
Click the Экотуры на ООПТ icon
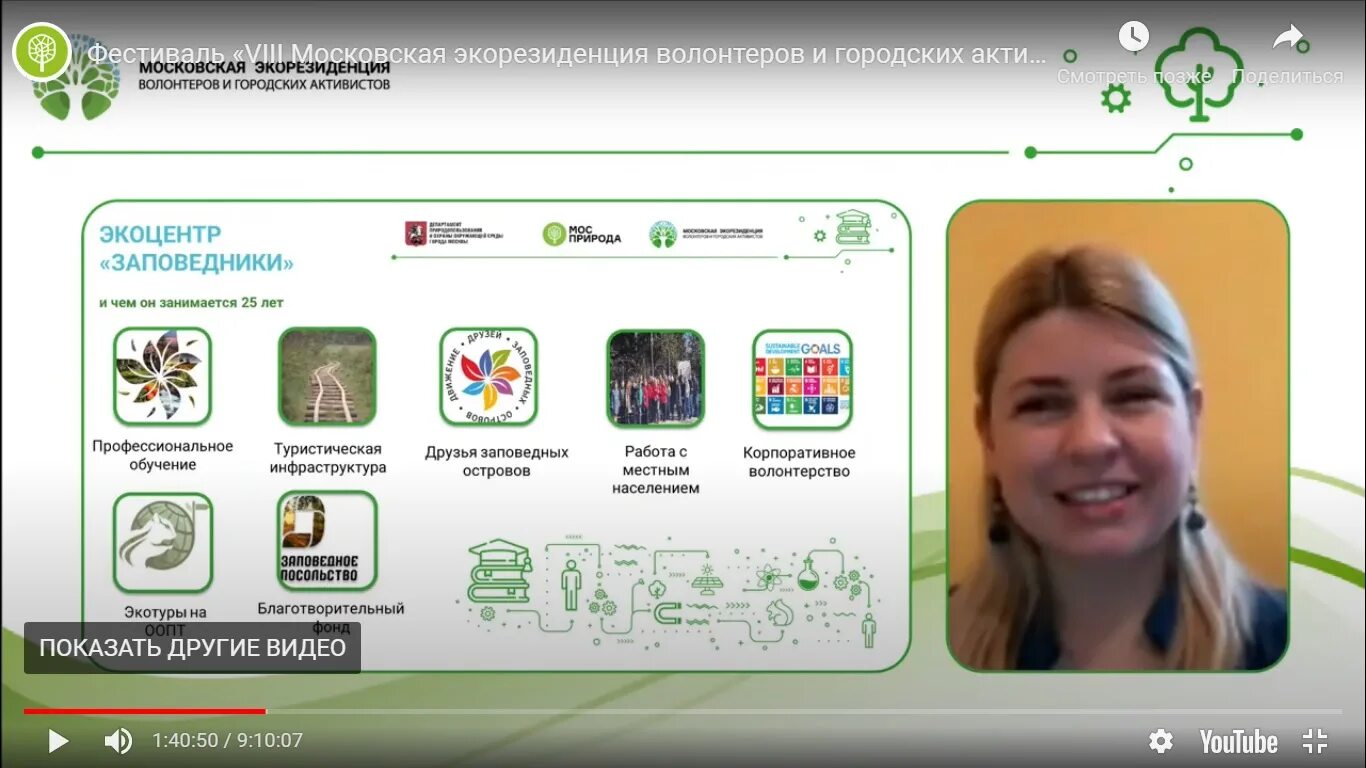coord(162,542)
